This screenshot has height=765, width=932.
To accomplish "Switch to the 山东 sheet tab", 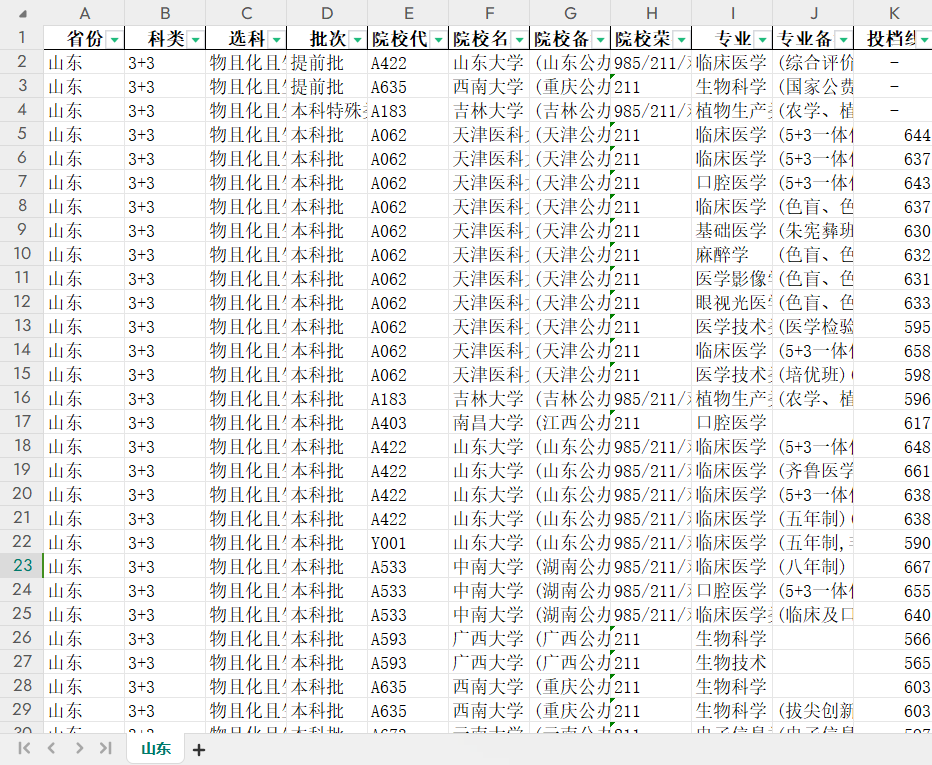I will (x=155, y=747).
